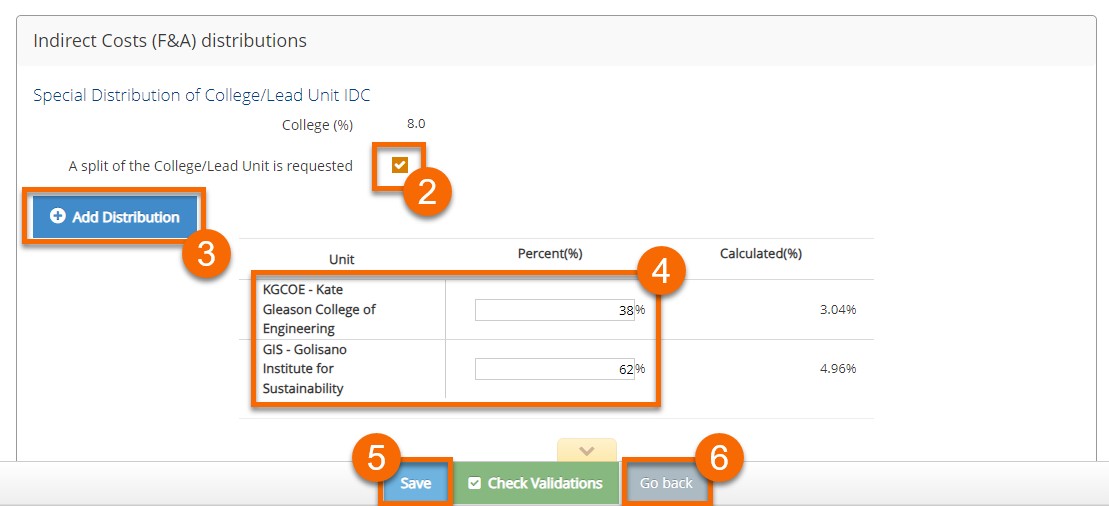Screen dimensions: 1109x506
Task: Click the orange step 4 badge
Action: point(660,271)
